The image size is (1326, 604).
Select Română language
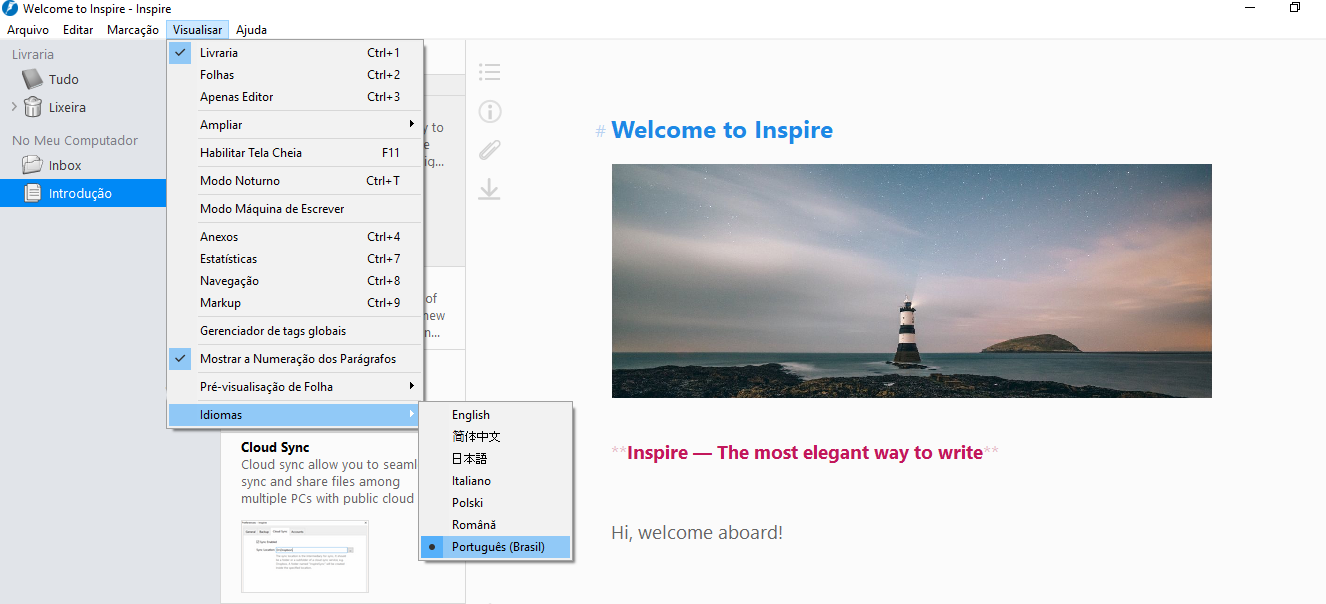496,525
